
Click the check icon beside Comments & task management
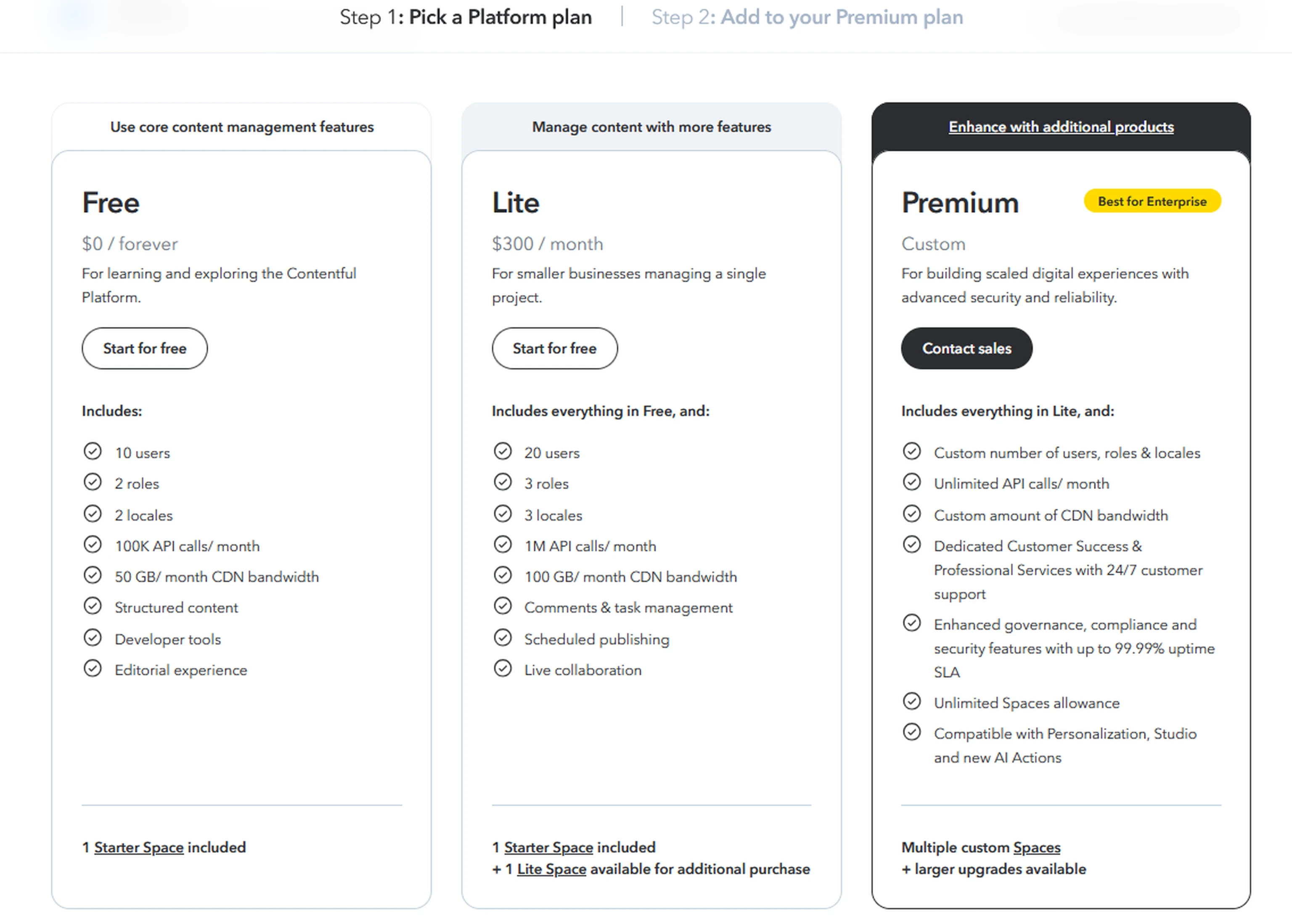pos(502,606)
